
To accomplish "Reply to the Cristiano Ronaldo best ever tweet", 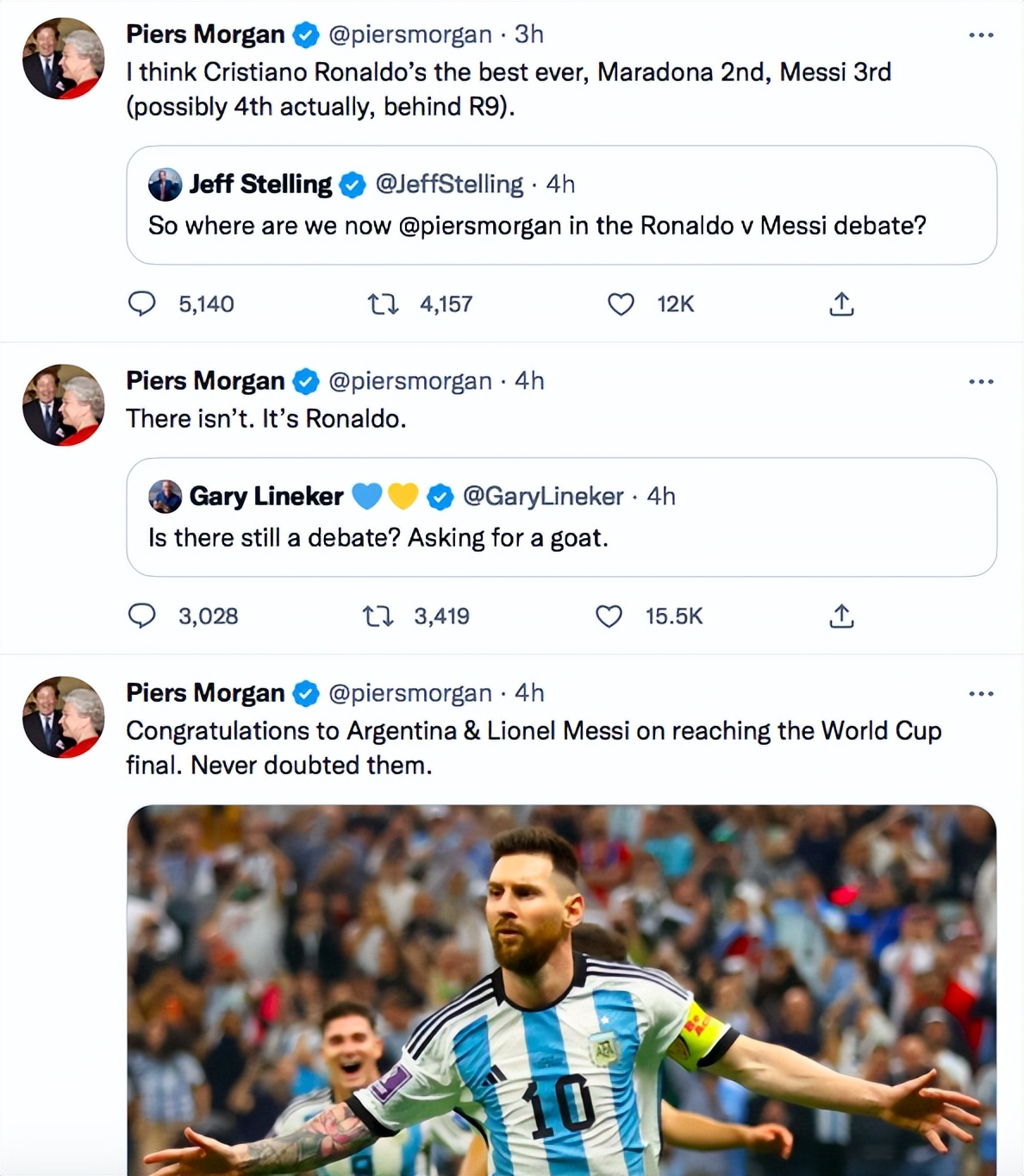I will pyautogui.click(x=142, y=303).
